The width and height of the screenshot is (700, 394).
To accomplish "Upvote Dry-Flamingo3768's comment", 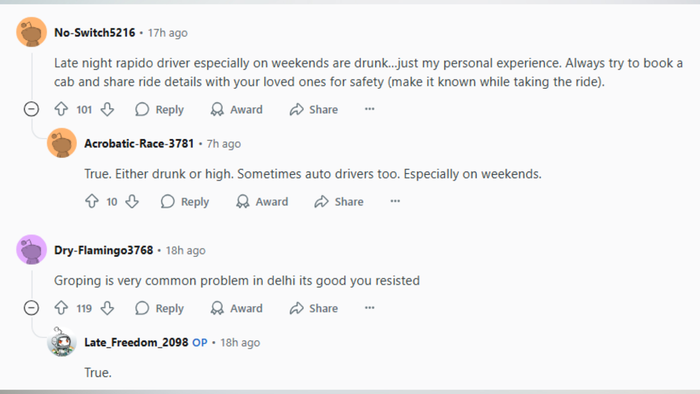I will pos(61,308).
